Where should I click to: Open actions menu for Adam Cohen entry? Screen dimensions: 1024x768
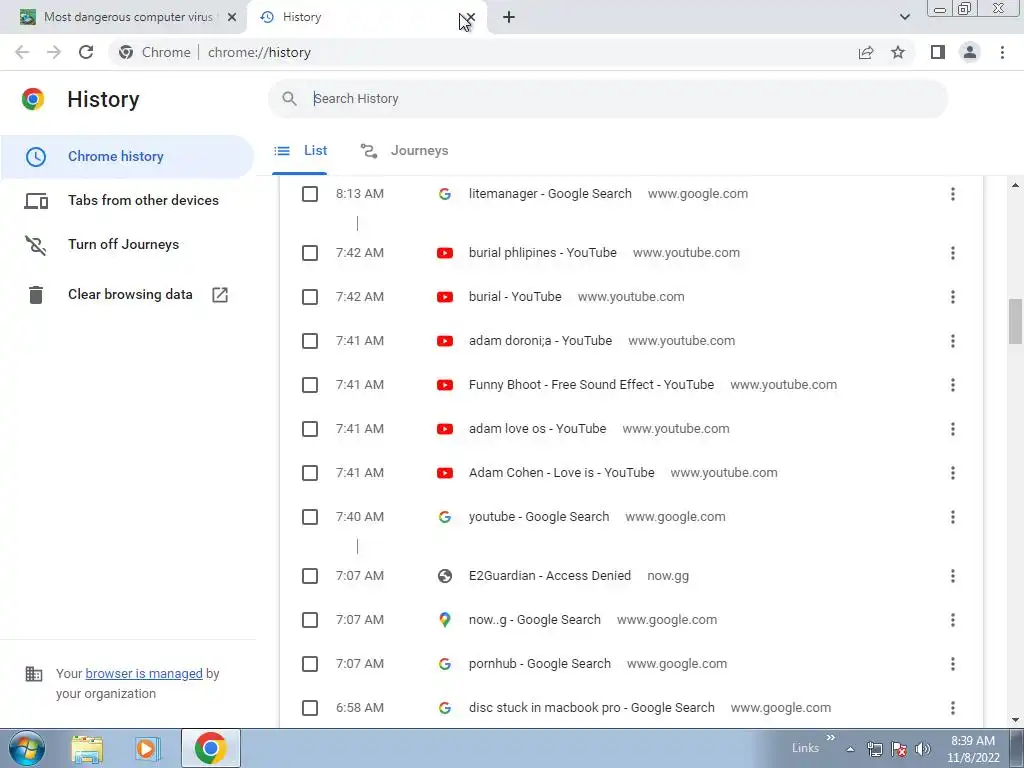pyautogui.click(x=953, y=473)
